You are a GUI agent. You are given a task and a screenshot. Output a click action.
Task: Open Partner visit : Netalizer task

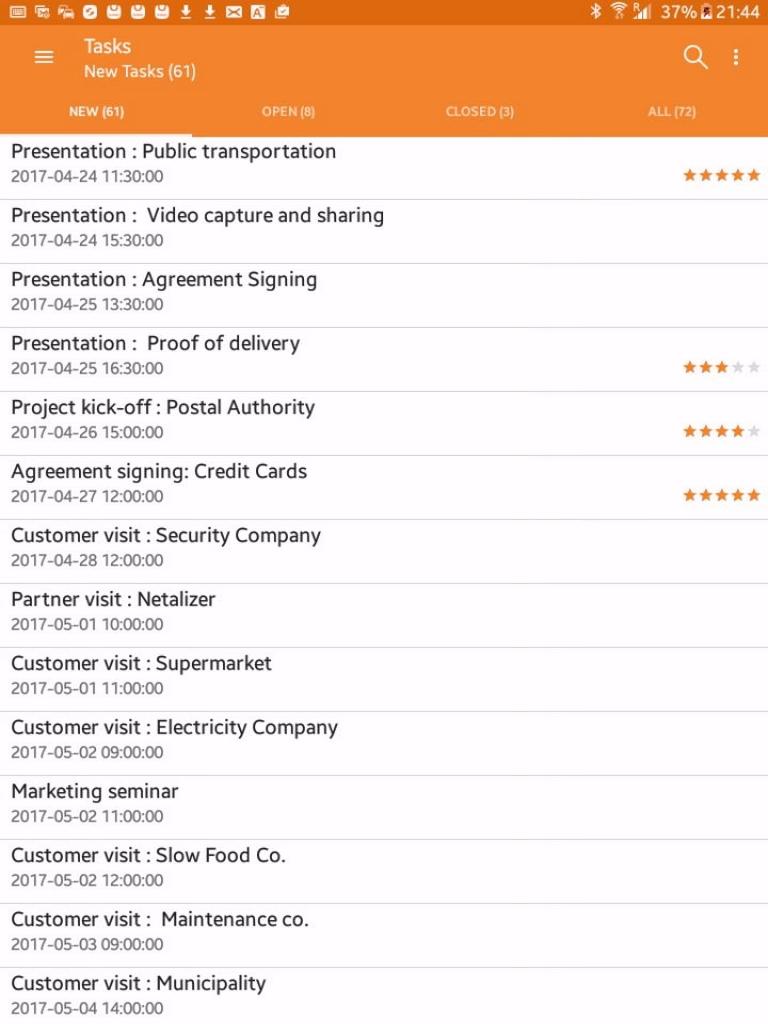coord(384,616)
